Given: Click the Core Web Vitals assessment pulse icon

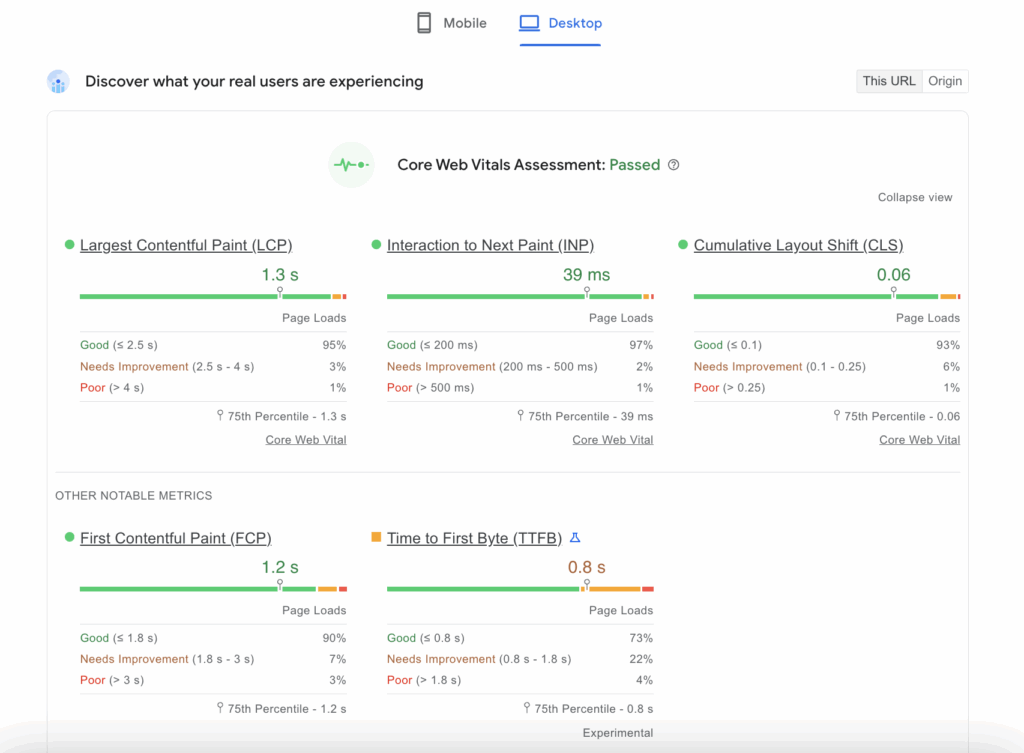Looking at the screenshot, I should click(x=351, y=164).
